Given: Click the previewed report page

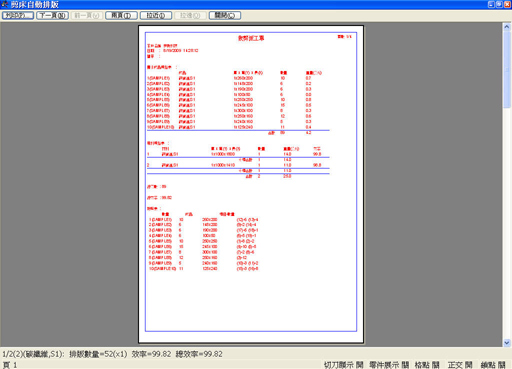Looking at the screenshot, I should [x=251, y=184].
